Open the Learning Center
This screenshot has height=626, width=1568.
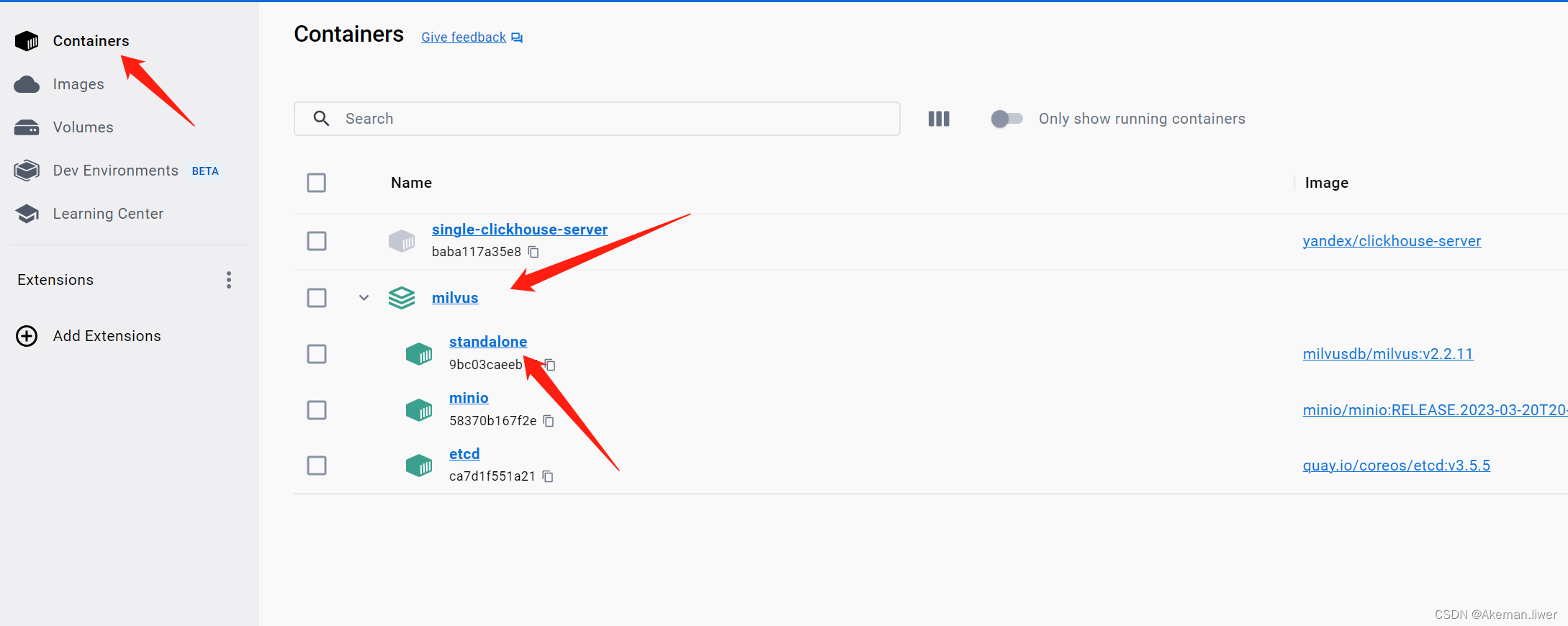108,214
